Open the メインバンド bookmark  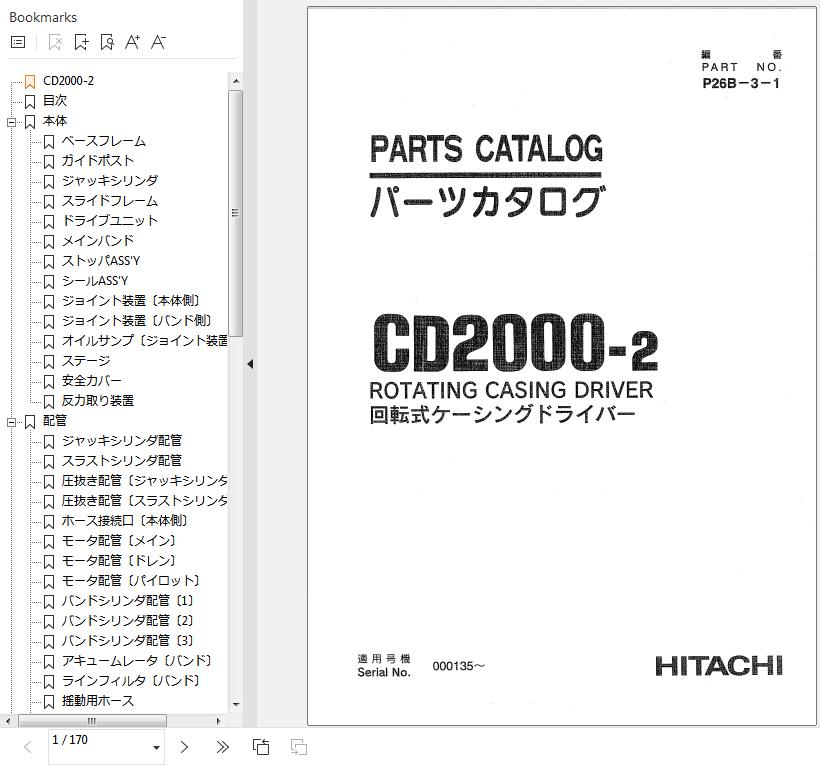[98, 241]
